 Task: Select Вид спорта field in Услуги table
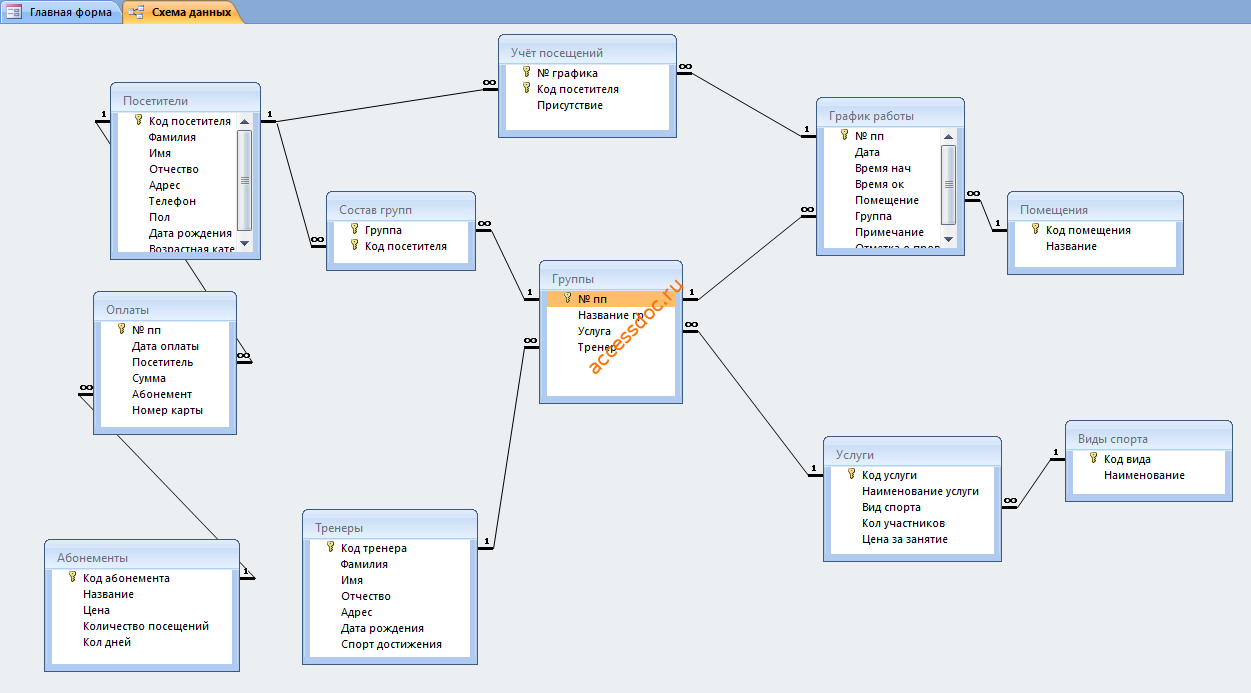point(891,507)
